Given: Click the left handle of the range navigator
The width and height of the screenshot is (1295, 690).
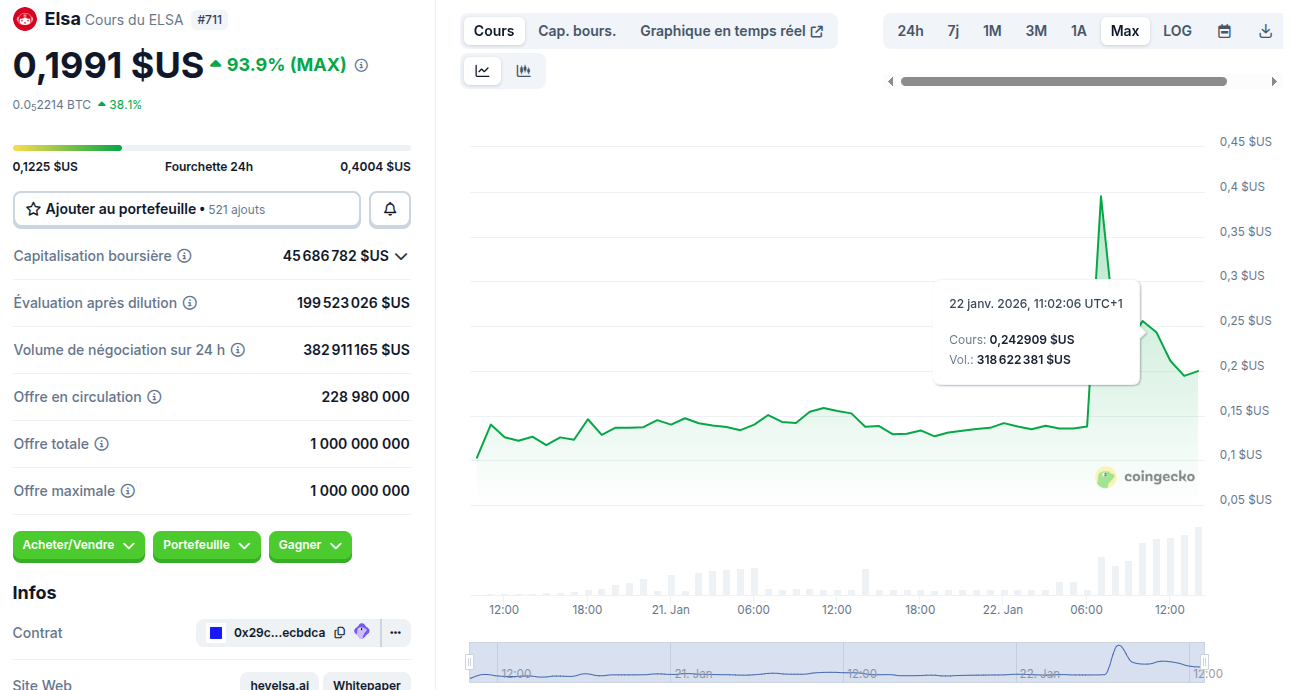Looking at the screenshot, I should click(x=469, y=662).
